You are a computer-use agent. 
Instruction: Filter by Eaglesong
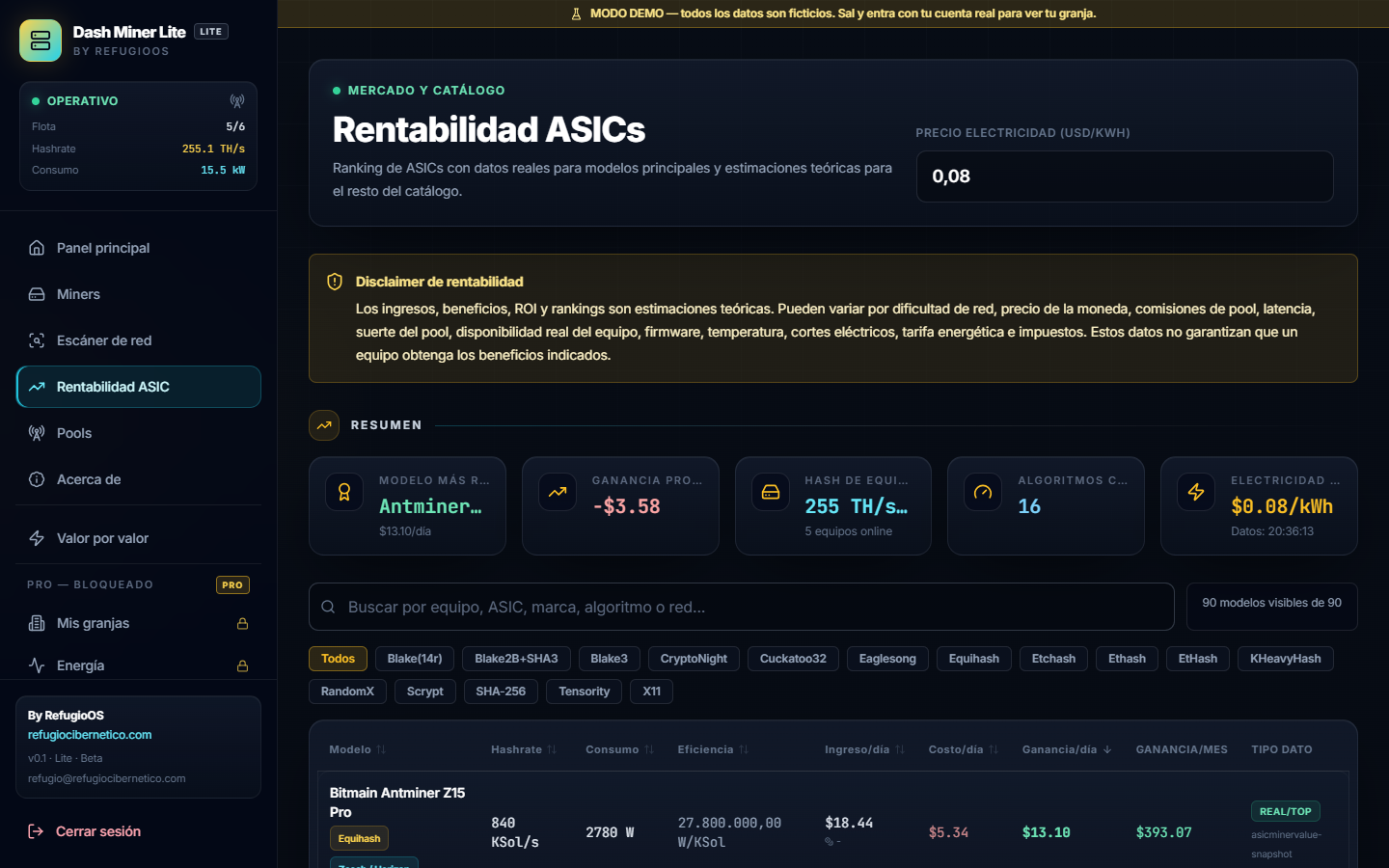point(887,659)
